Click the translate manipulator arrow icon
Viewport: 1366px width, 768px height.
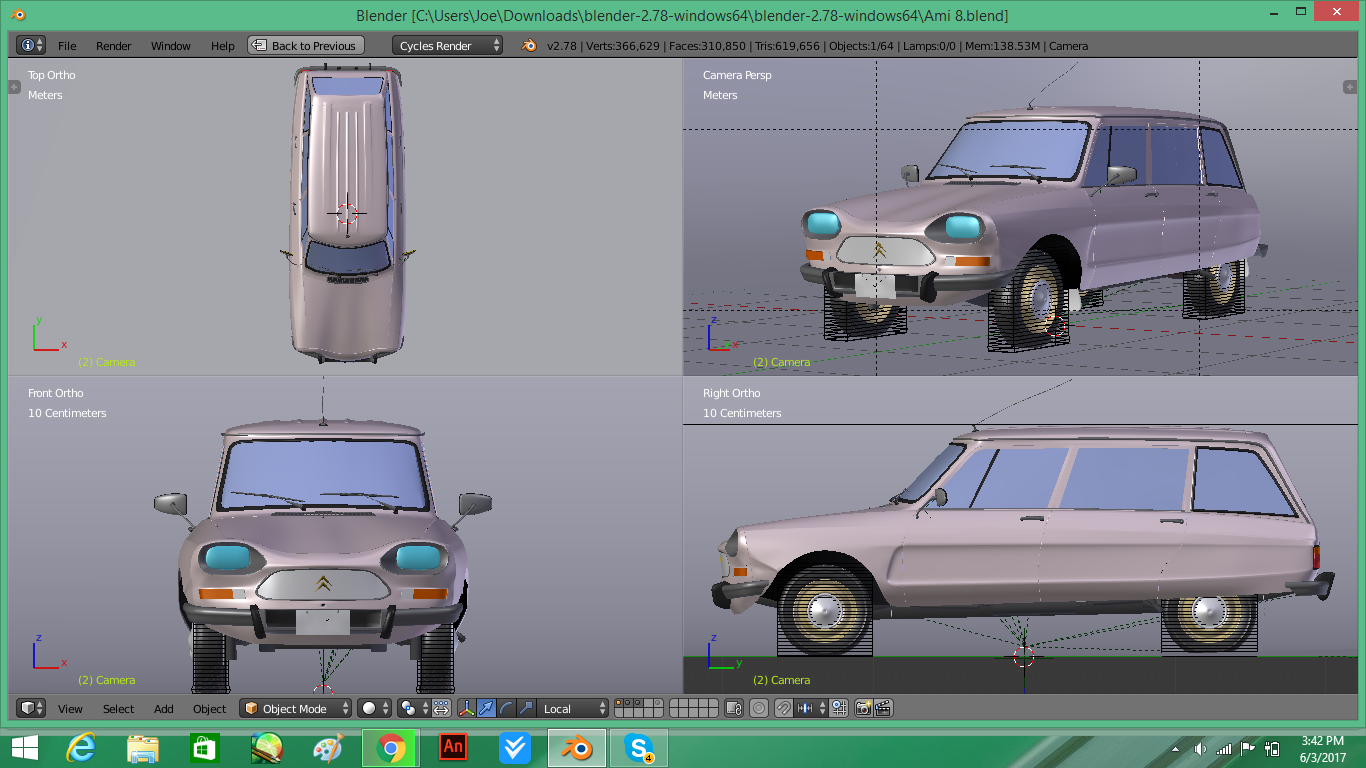pyautogui.click(x=486, y=708)
